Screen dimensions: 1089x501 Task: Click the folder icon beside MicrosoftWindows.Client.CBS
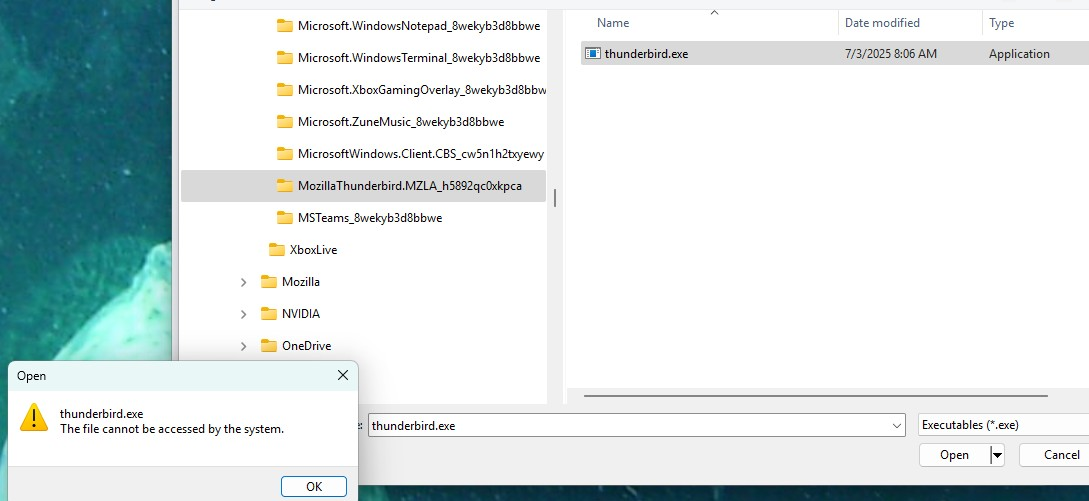point(285,154)
